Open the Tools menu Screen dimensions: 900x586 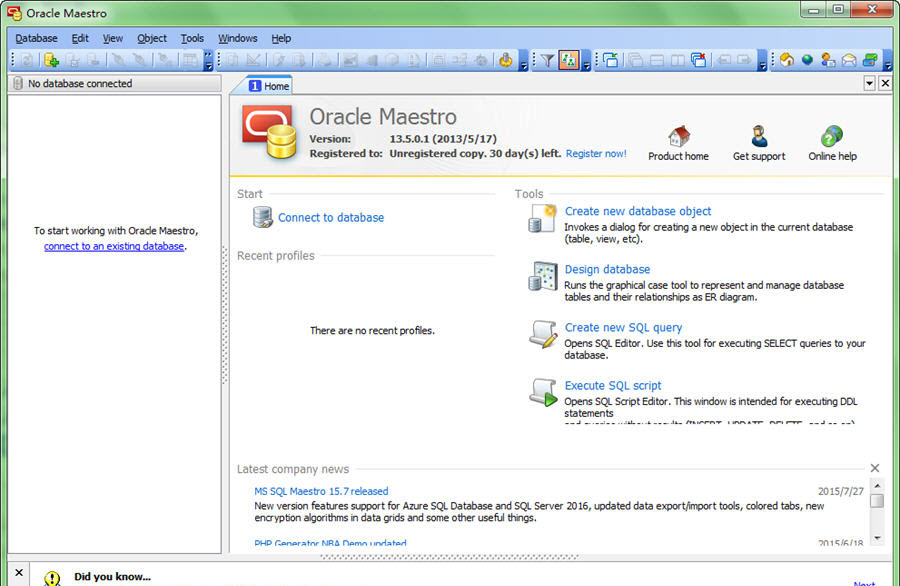(x=192, y=38)
